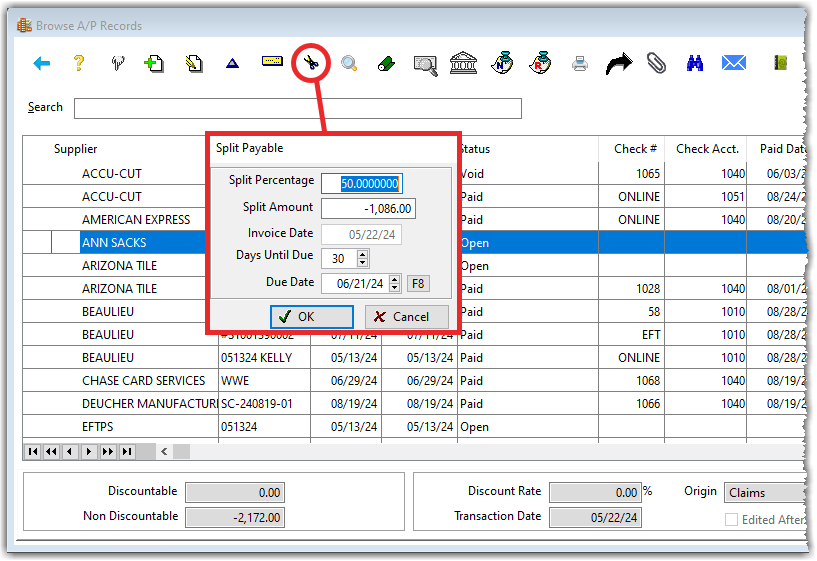Jump to last record navigation button
Screen dimensions: 817x561
[x=126, y=452]
